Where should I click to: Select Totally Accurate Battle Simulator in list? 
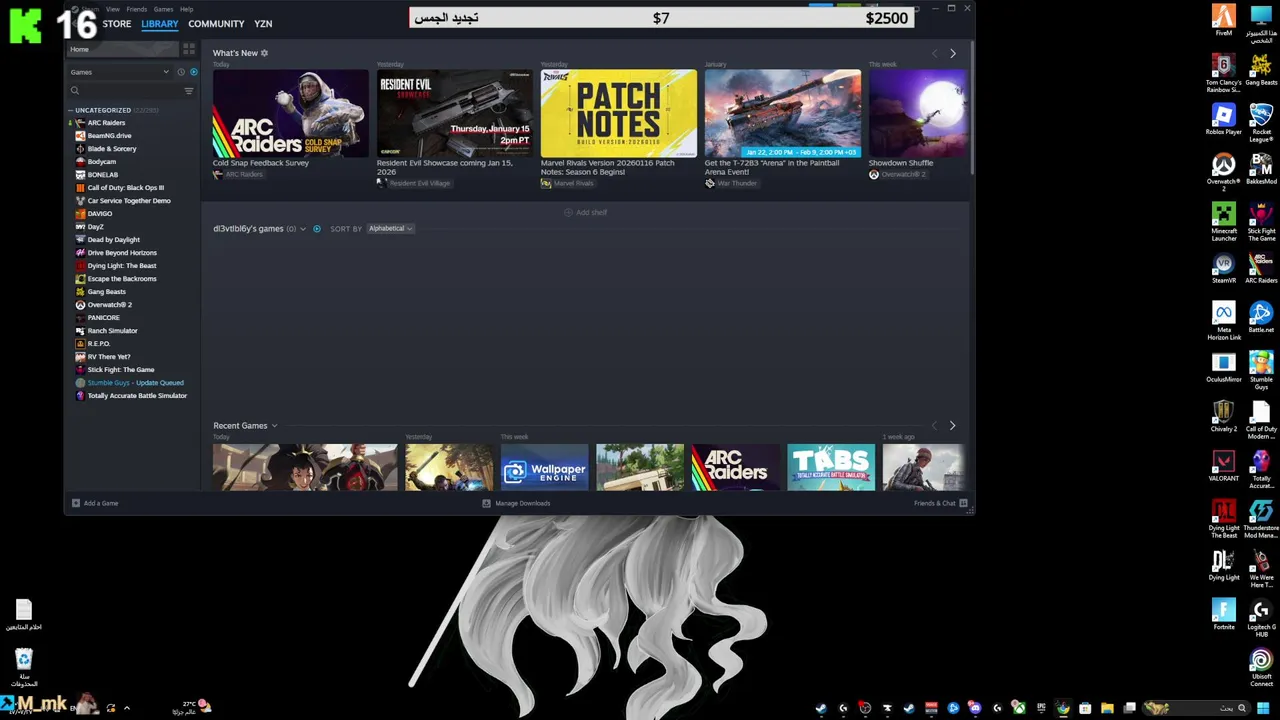137,396
